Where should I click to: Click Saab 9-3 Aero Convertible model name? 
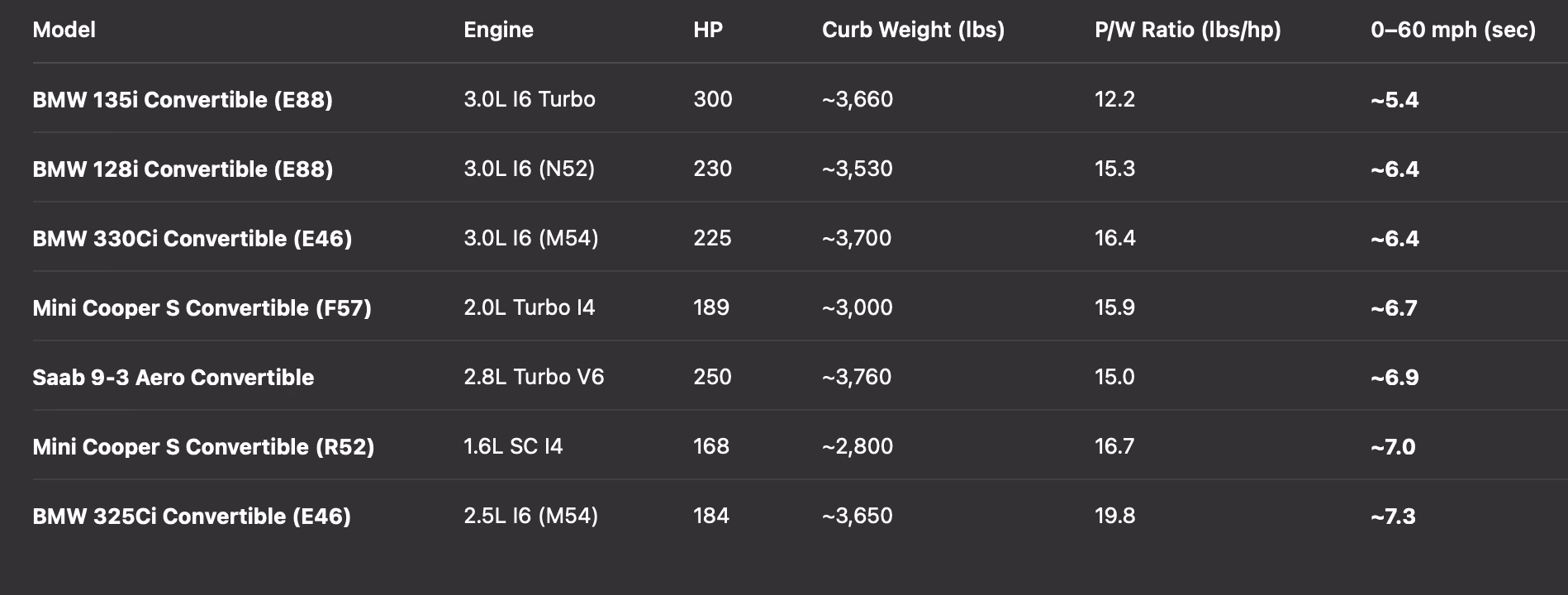(x=173, y=377)
